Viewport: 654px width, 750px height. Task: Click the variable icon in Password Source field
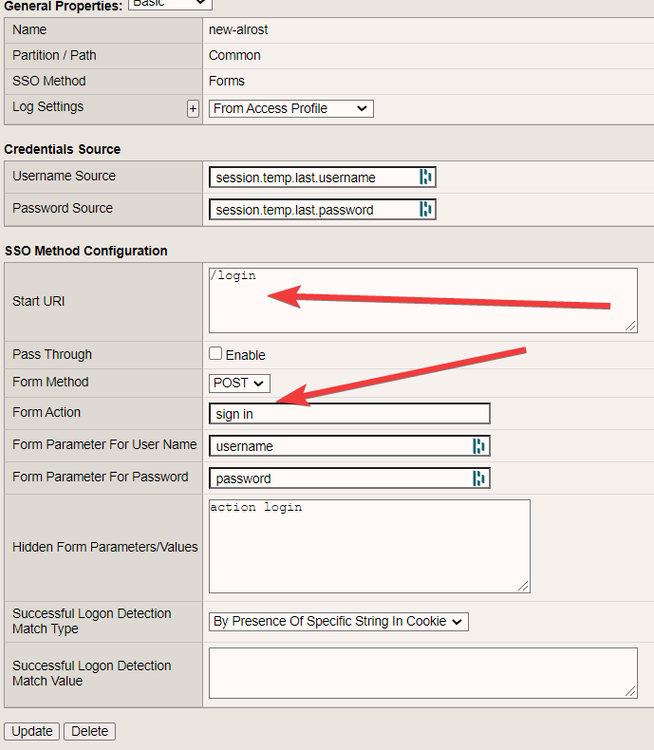coord(426,209)
